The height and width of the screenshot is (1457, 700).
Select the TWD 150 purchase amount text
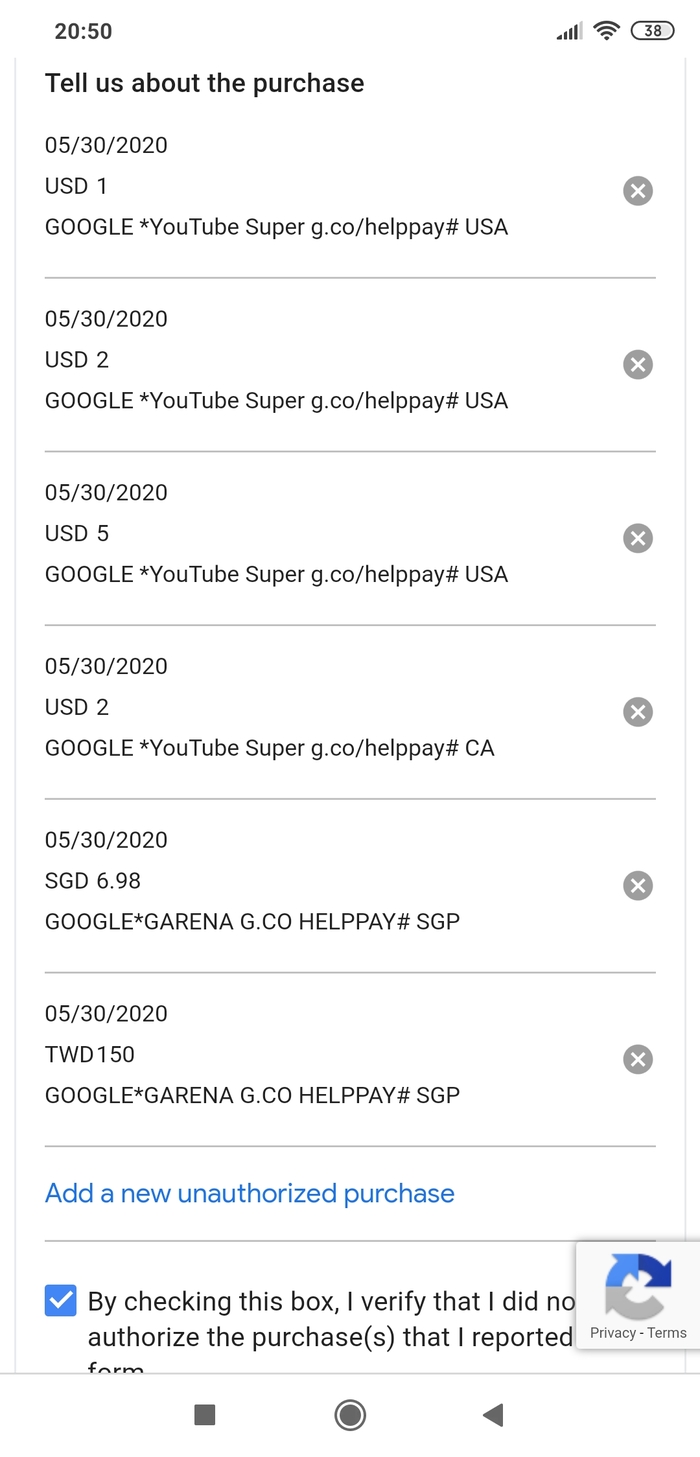[x=90, y=1054]
